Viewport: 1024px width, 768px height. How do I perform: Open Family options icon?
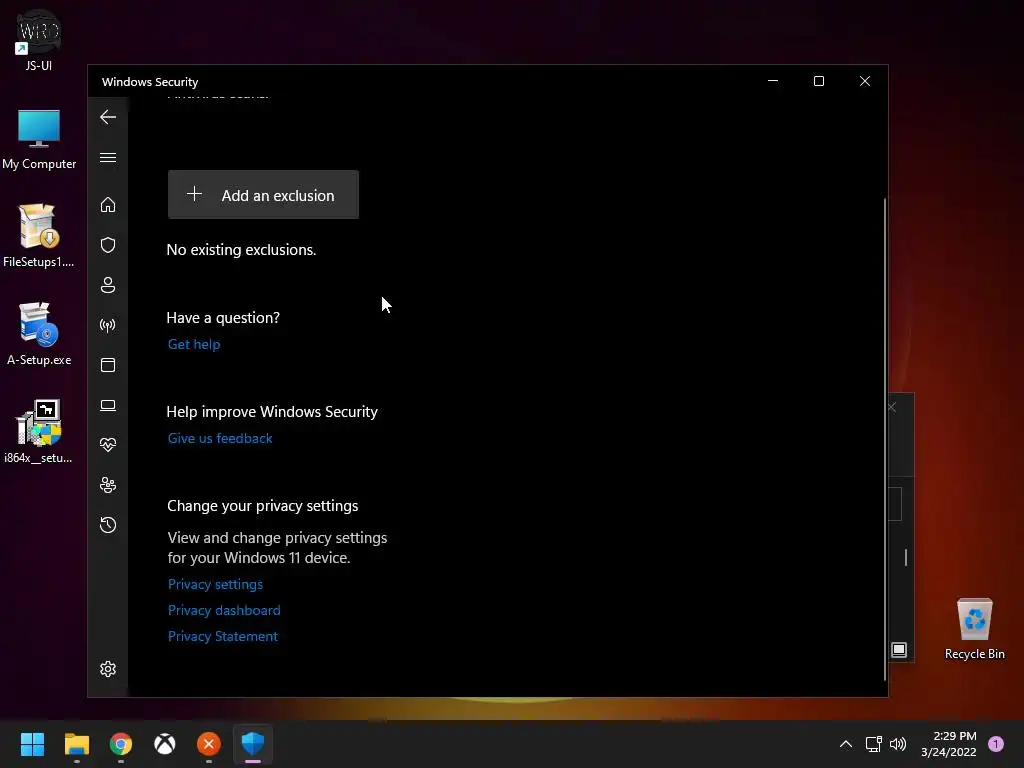(108, 485)
